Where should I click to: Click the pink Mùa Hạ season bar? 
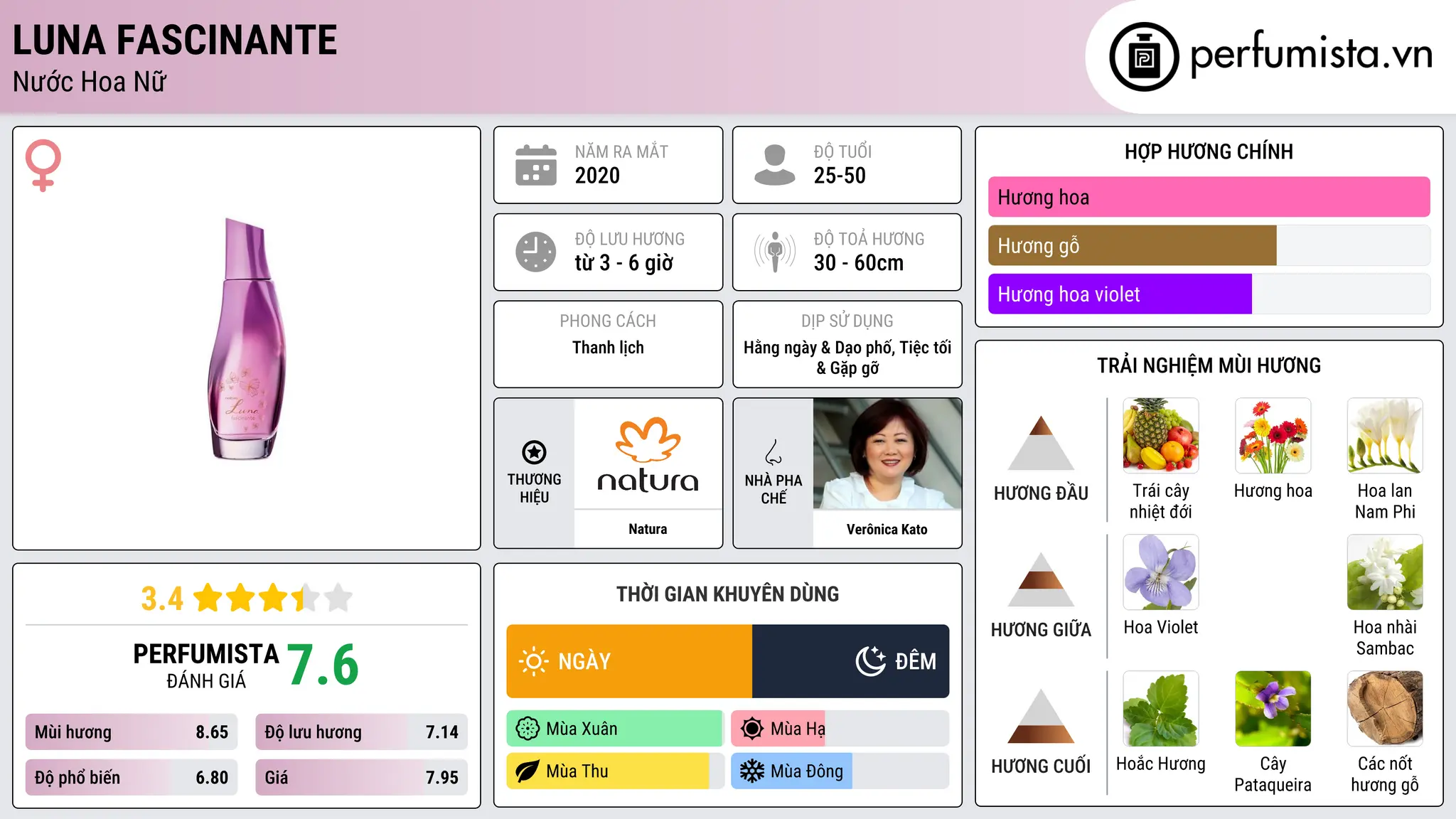(x=778, y=729)
